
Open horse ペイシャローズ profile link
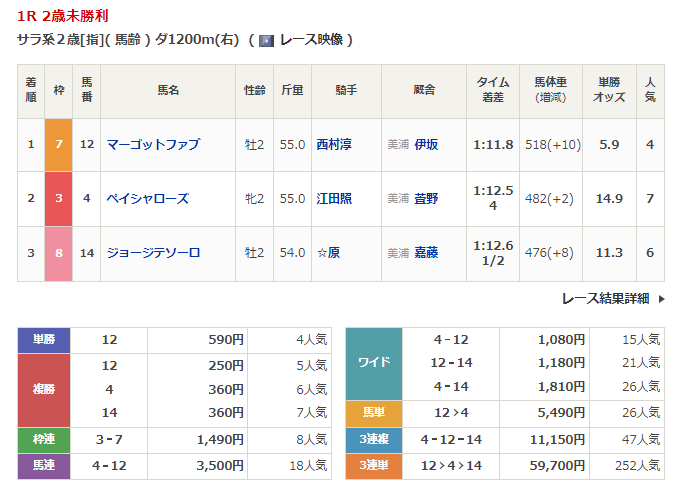147,199
